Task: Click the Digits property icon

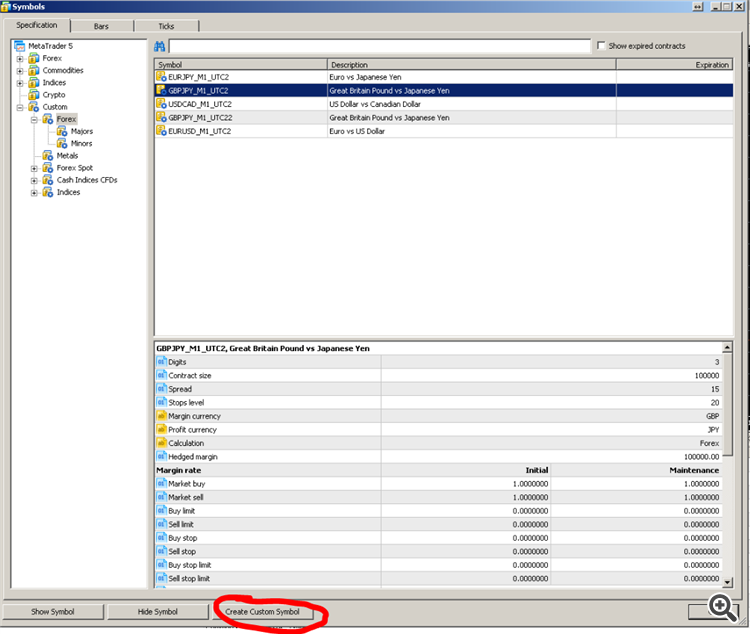Action: click(x=162, y=362)
